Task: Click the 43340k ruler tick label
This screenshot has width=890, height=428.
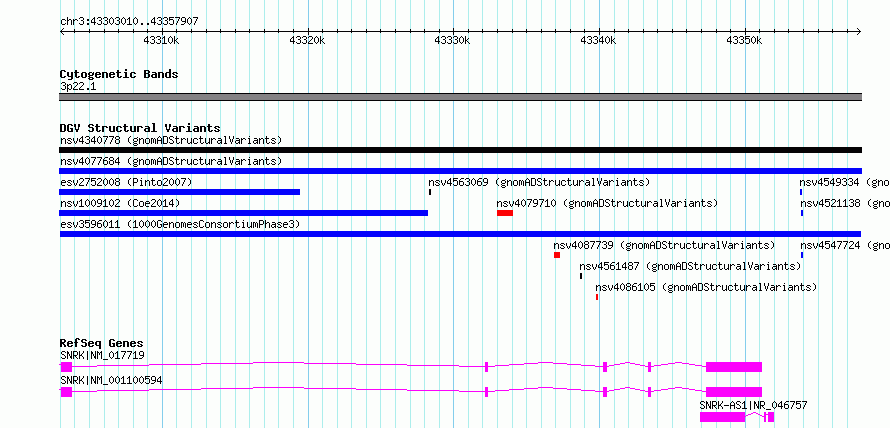Action: (x=598, y=41)
